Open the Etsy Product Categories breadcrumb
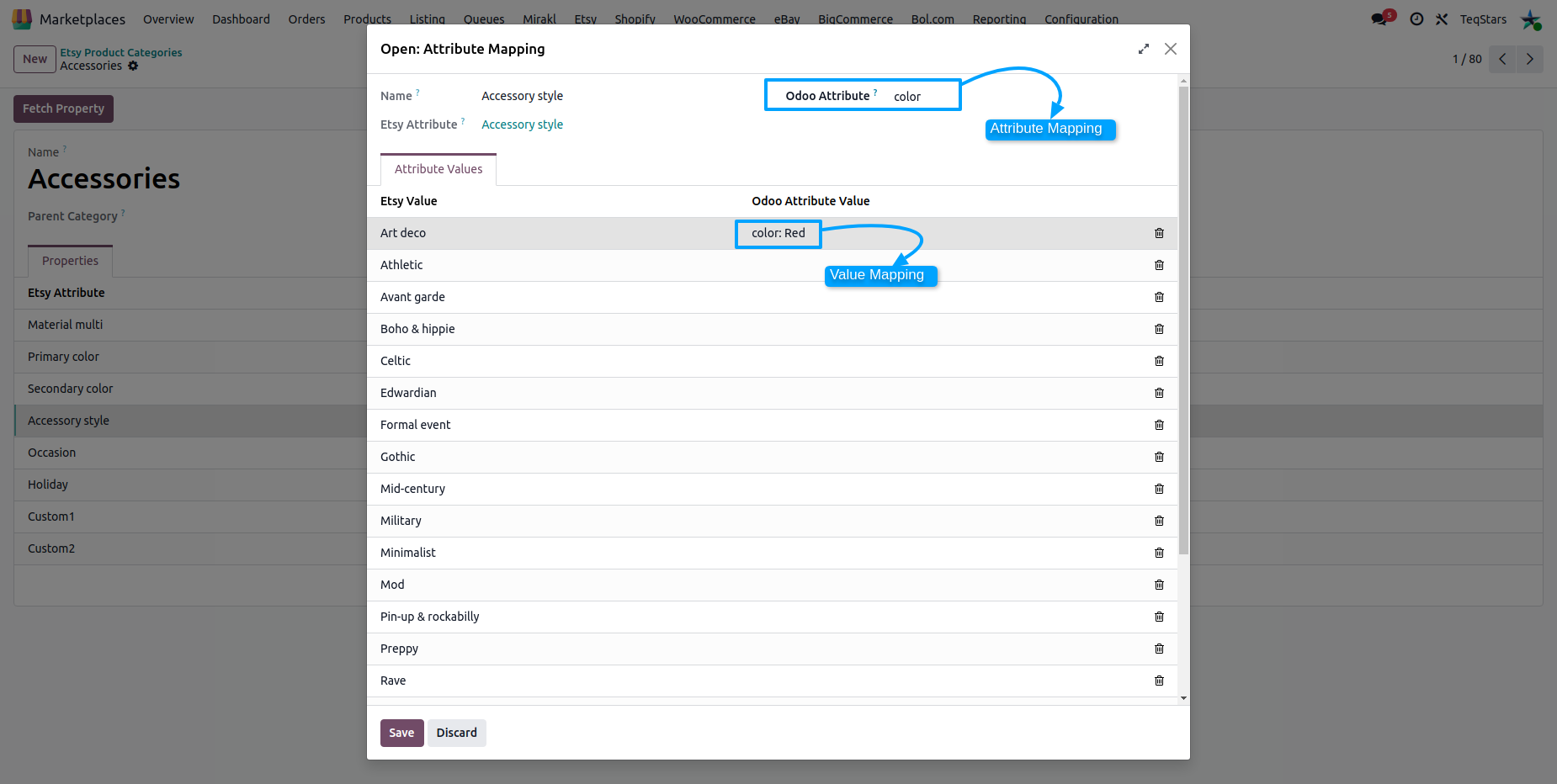The width and height of the screenshot is (1557, 784). pos(120,52)
